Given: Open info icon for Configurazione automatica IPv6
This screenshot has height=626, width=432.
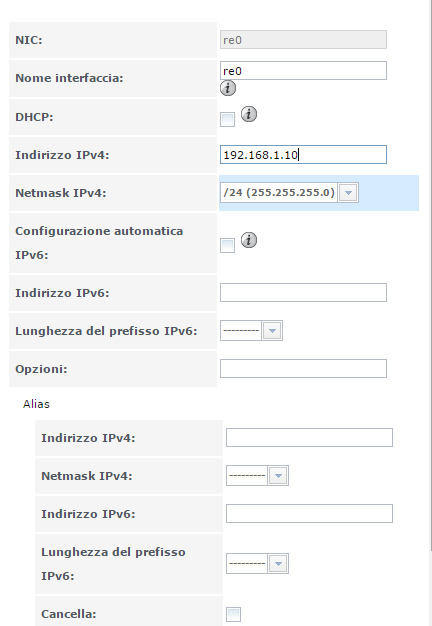Looking at the screenshot, I should pos(249,240).
